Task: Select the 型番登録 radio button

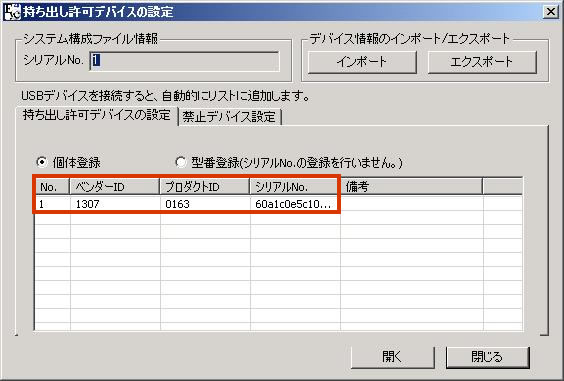Action: [x=181, y=162]
